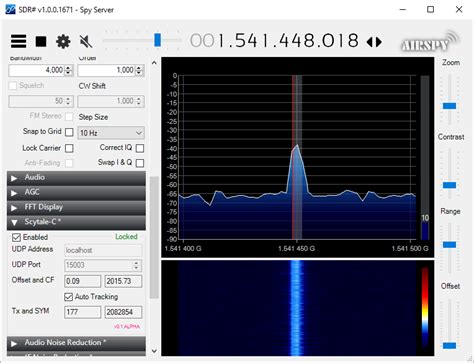Screen dimensions: 474x363
Task: Click the CW Shift value field
Action: [x=111, y=101]
